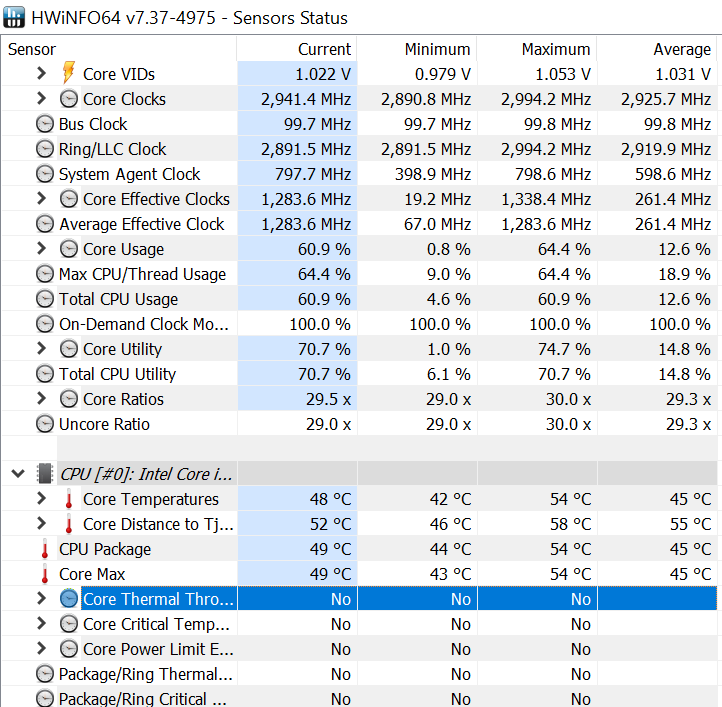The height and width of the screenshot is (707, 722).
Task: Click the clock icon beside Average Effective Clock
Action: click(x=45, y=224)
